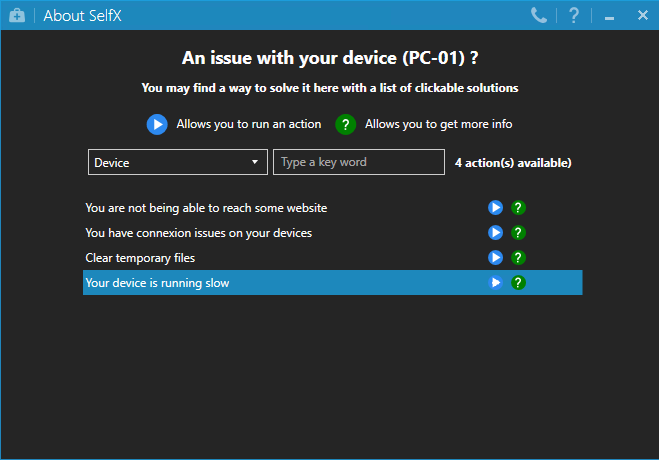Show more info about connexion issues

point(518,233)
